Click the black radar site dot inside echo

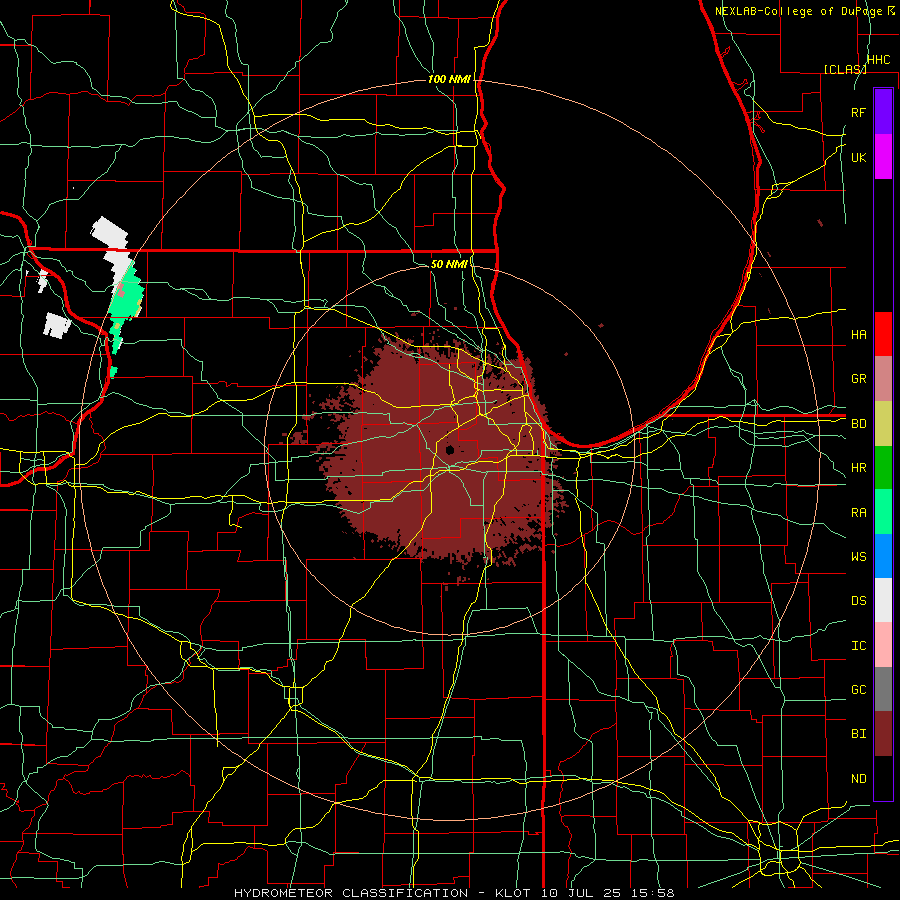tap(449, 450)
